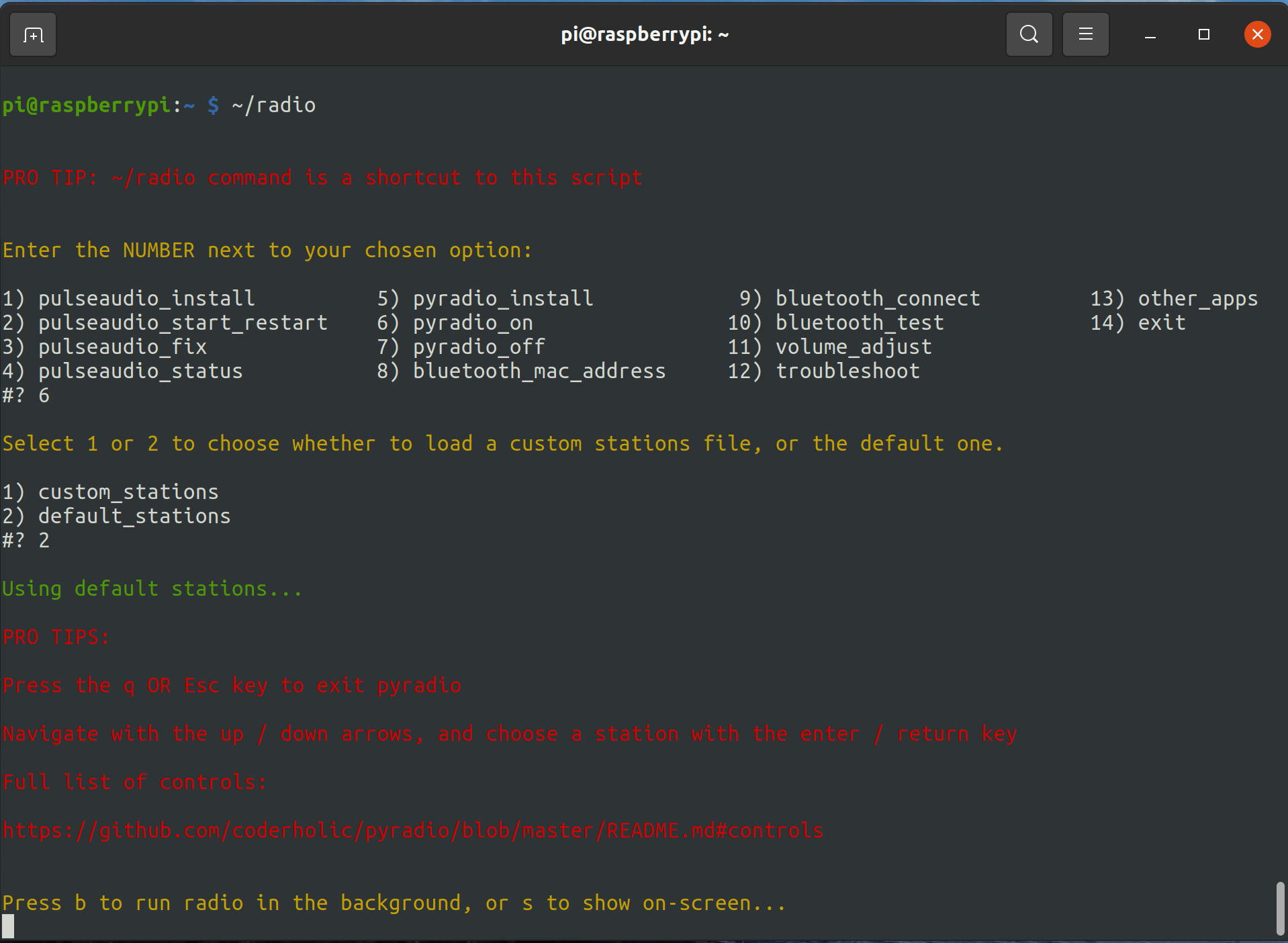Click the pi@raspberrypi prompt text

[86, 105]
